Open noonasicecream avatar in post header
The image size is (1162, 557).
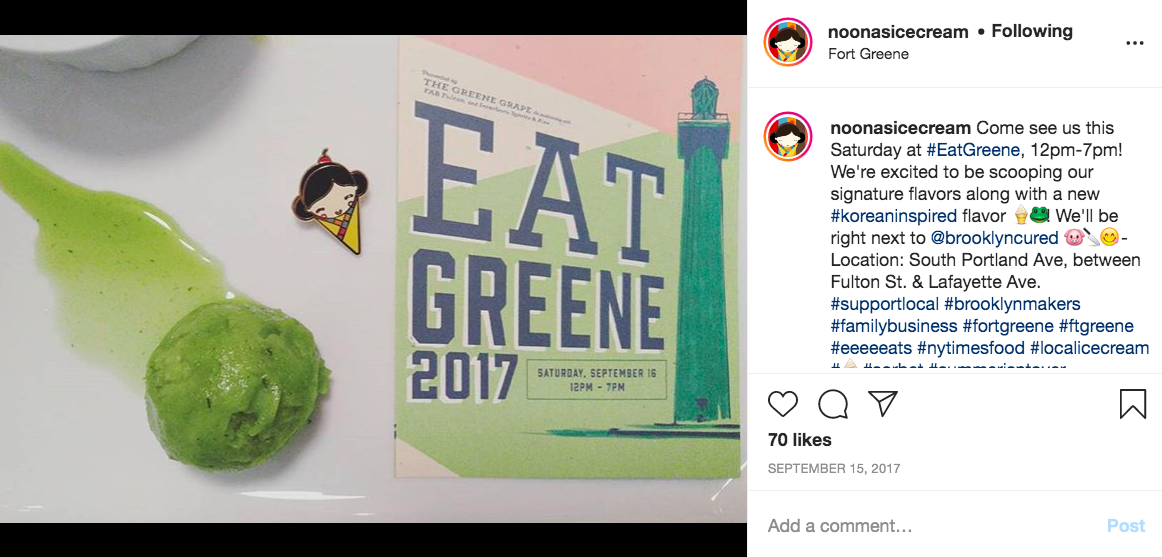point(788,42)
